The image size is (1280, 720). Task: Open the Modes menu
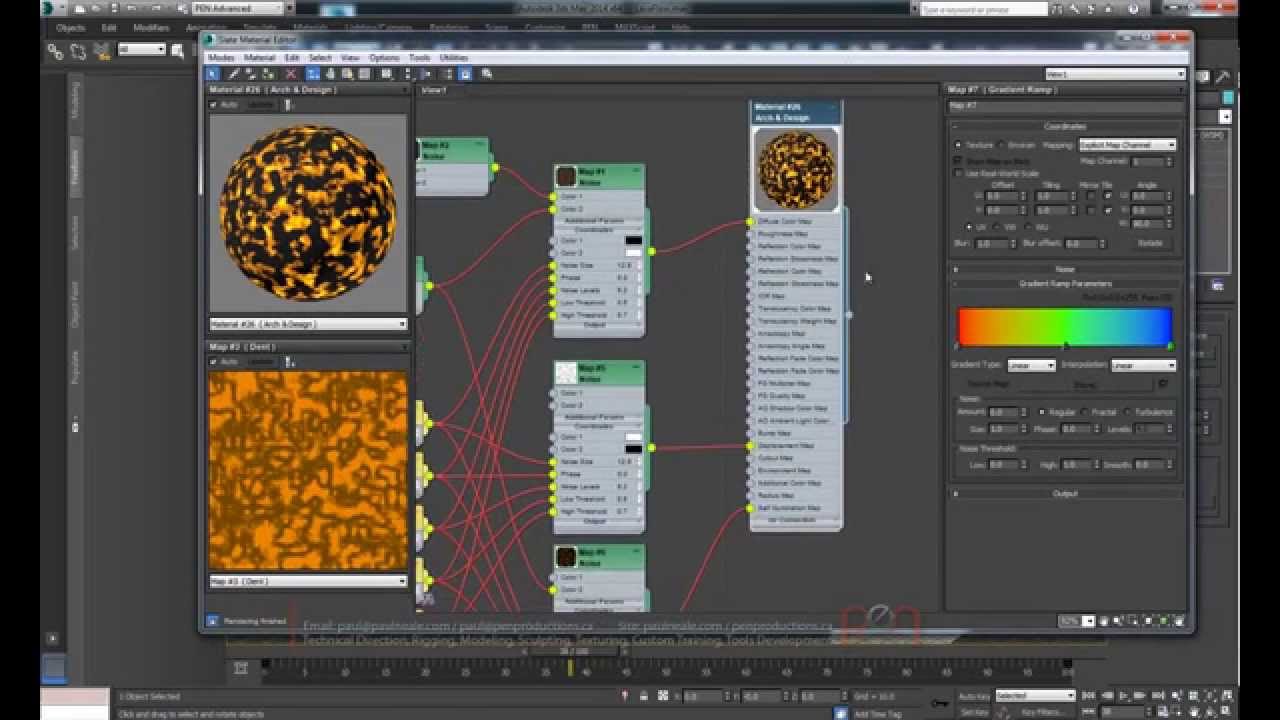221,58
